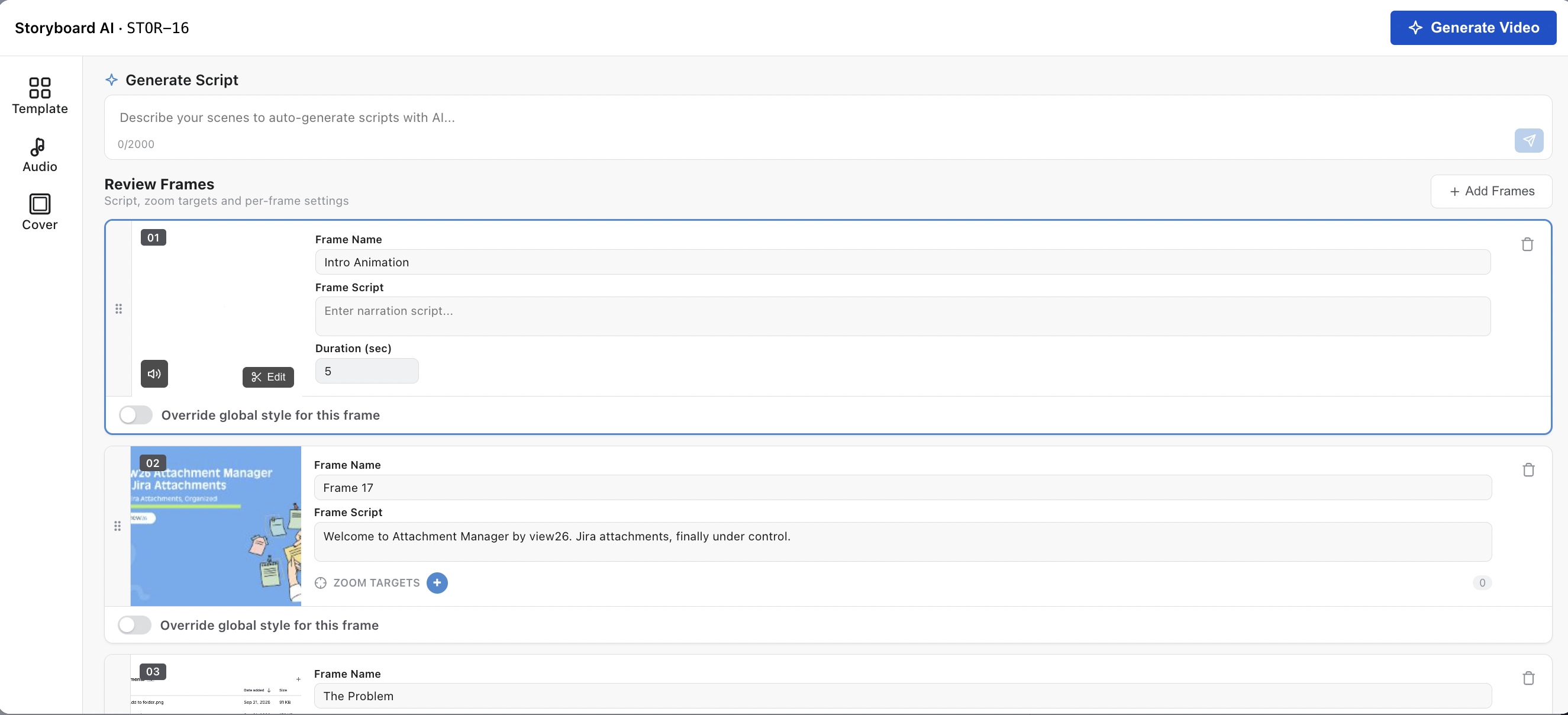
Task: Click Edit on frame 01 preview
Action: pos(269,377)
